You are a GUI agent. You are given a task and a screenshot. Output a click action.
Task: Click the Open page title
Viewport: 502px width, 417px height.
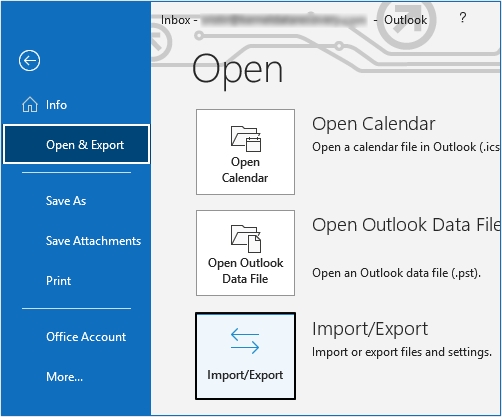click(x=238, y=71)
